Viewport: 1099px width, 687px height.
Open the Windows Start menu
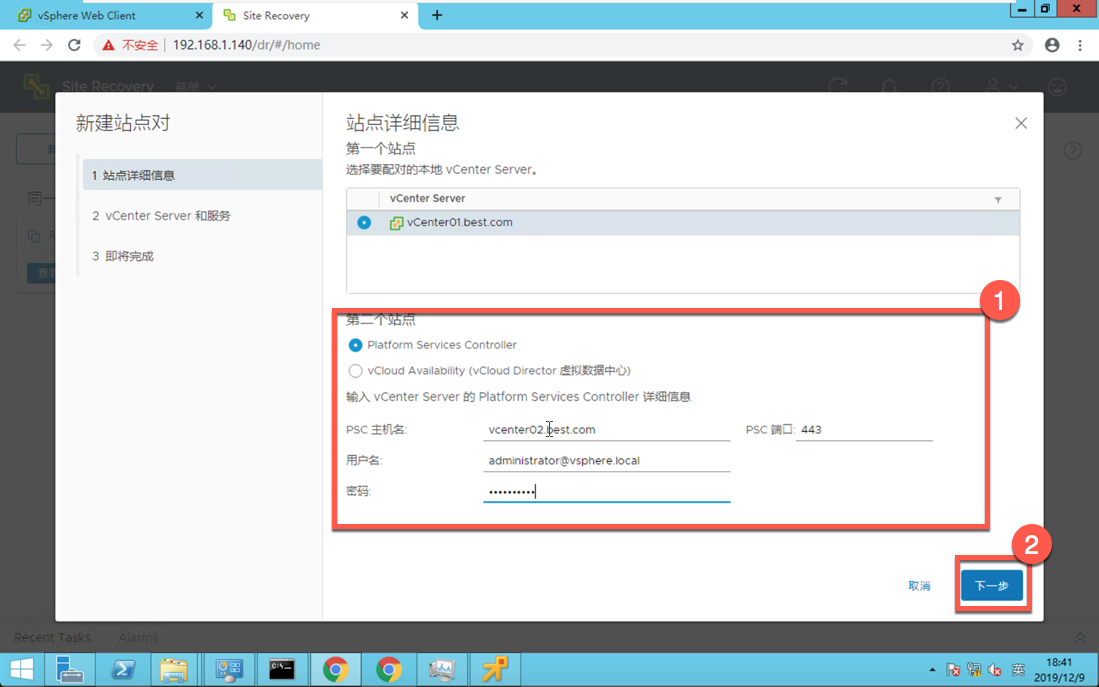coord(22,669)
